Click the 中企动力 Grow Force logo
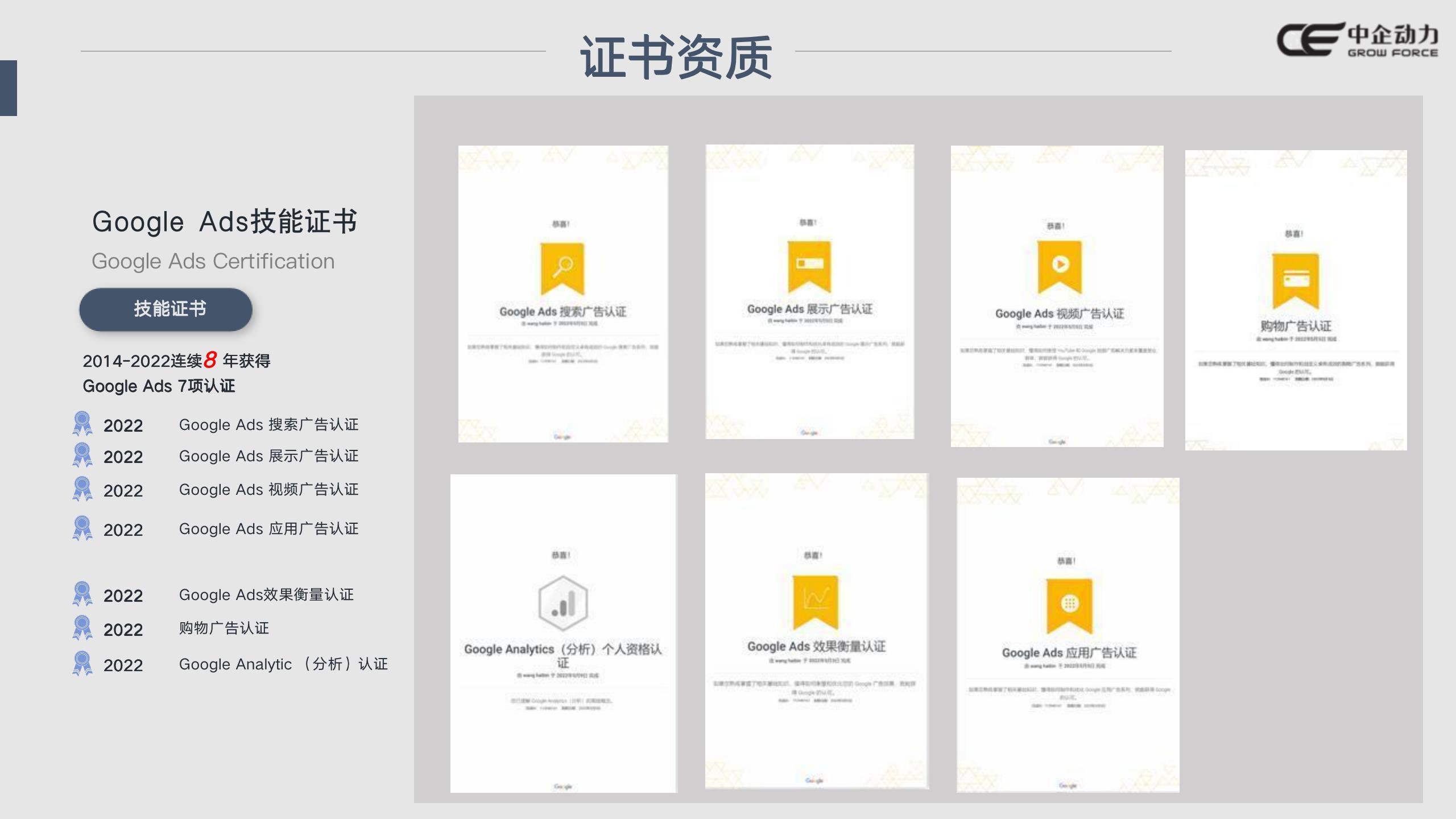 (1358, 40)
